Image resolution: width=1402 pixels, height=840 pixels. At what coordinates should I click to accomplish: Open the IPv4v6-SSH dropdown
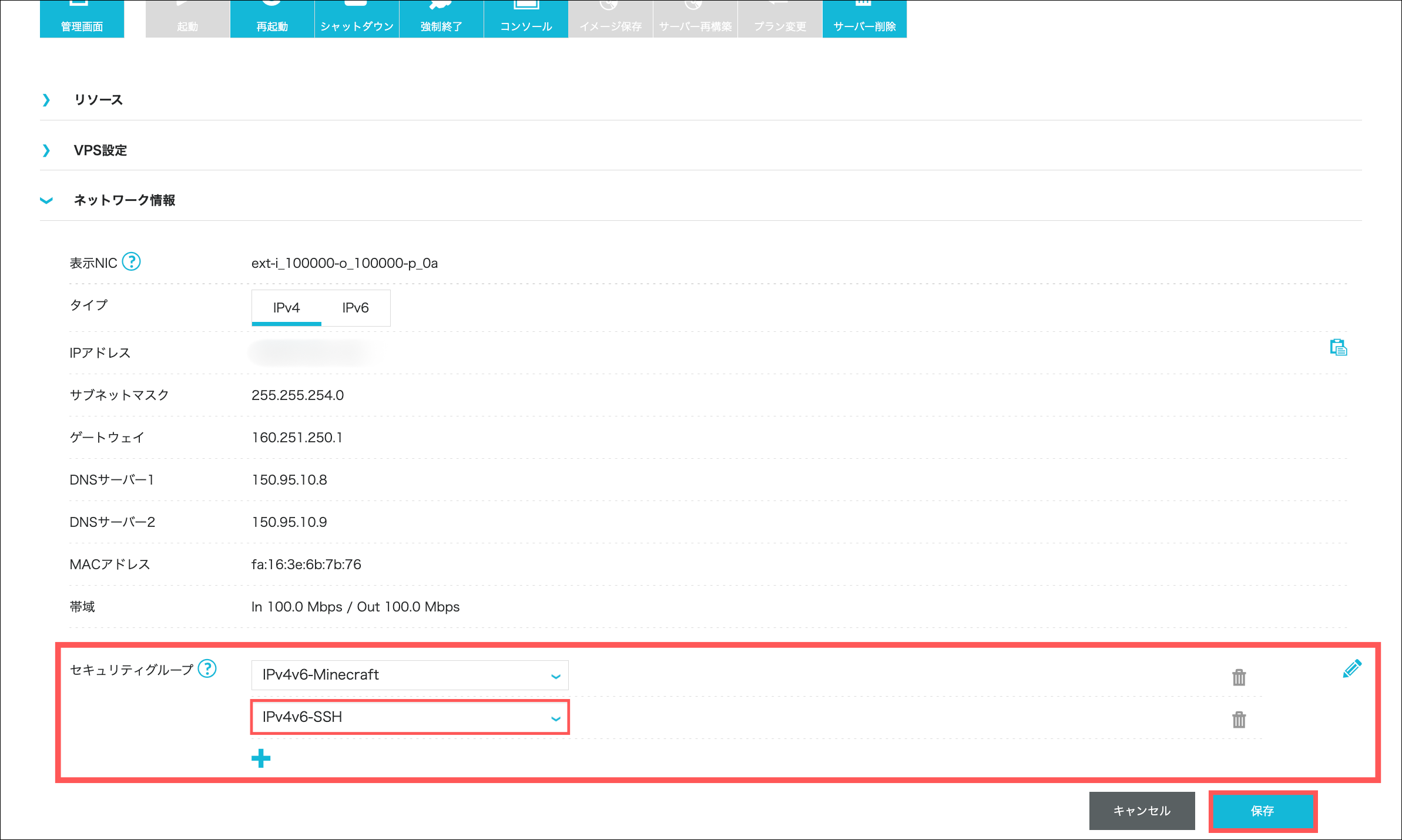pyautogui.click(x=410, y=717)
